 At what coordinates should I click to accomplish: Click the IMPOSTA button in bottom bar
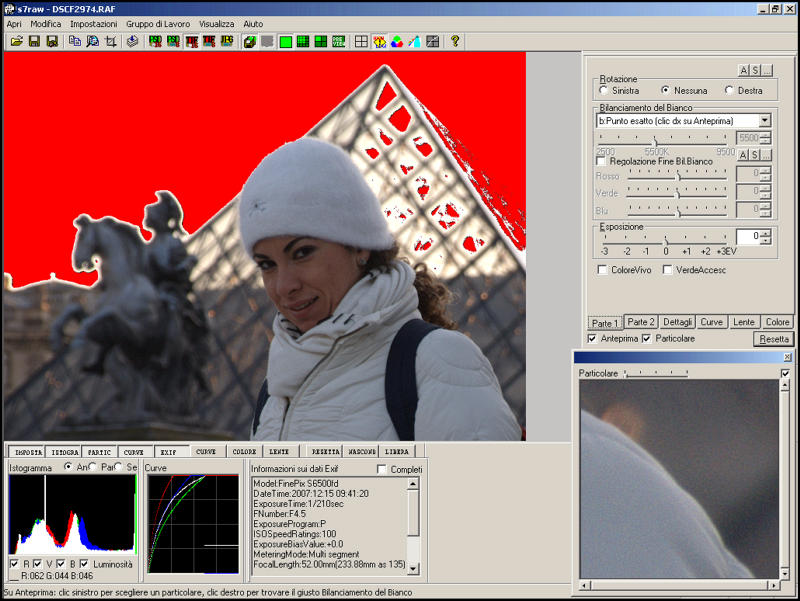point(28,452)
